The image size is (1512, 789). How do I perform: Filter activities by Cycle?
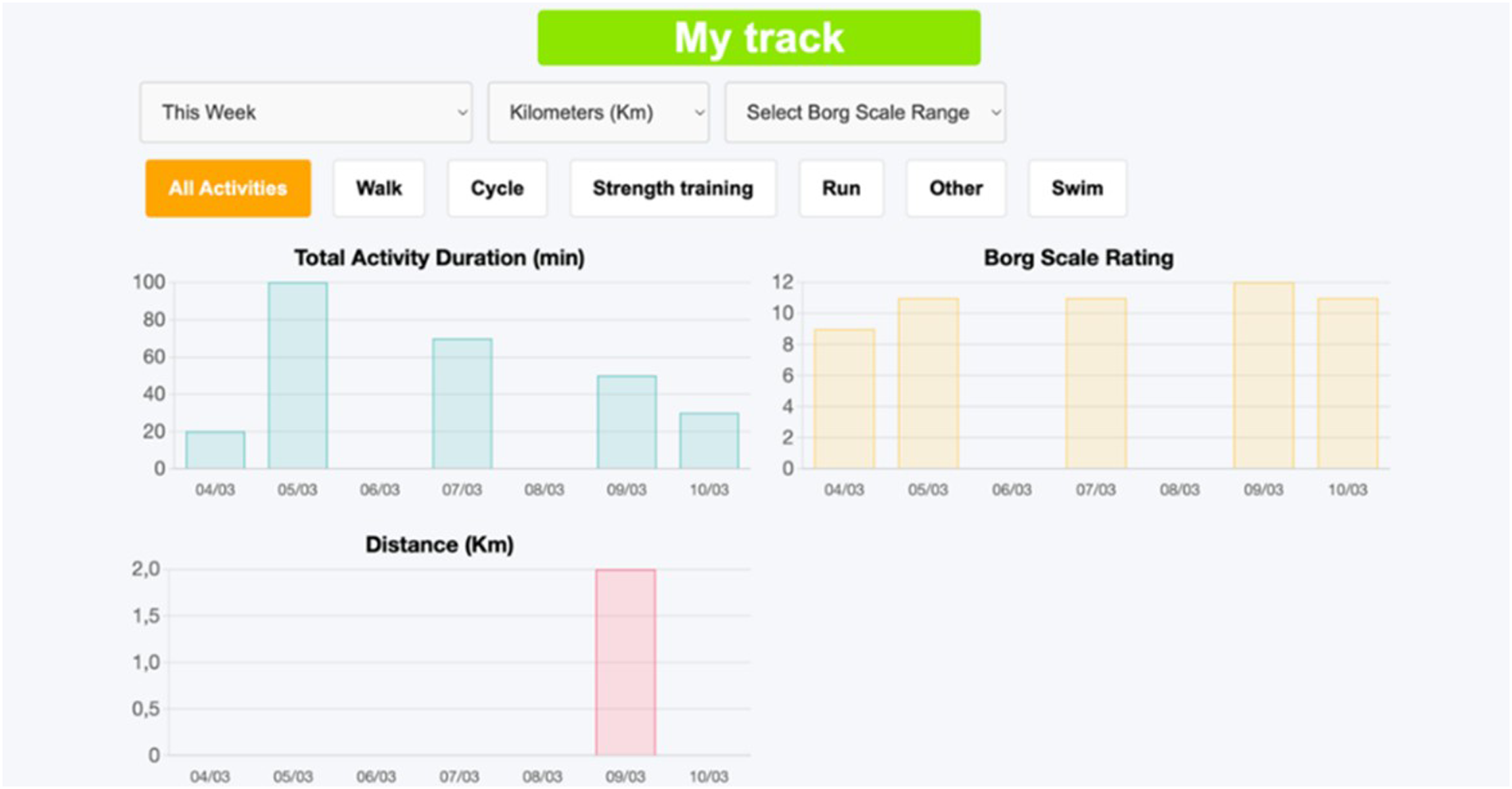point(497,188)
